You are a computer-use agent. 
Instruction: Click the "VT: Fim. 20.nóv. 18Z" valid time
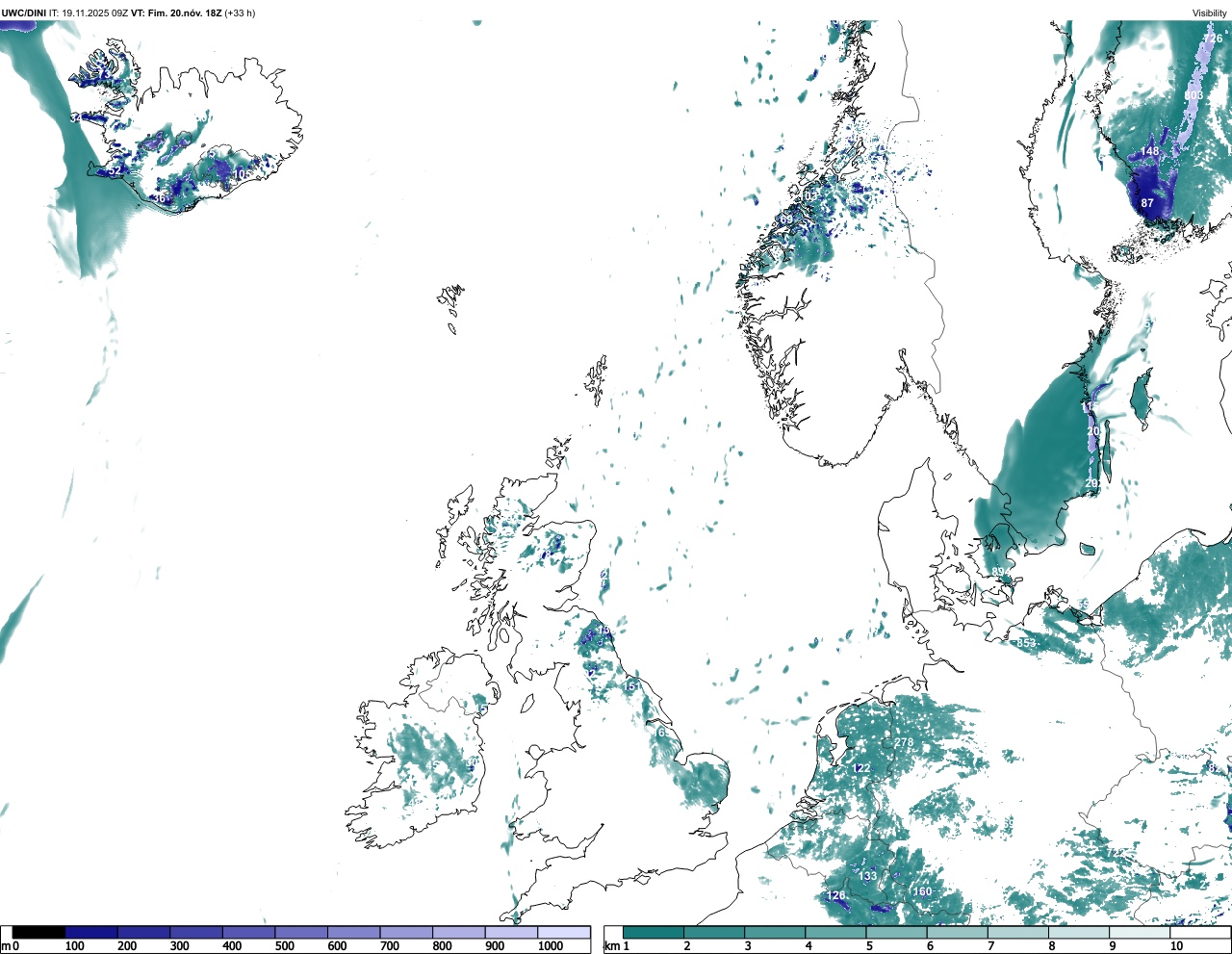tap(176, 13)
